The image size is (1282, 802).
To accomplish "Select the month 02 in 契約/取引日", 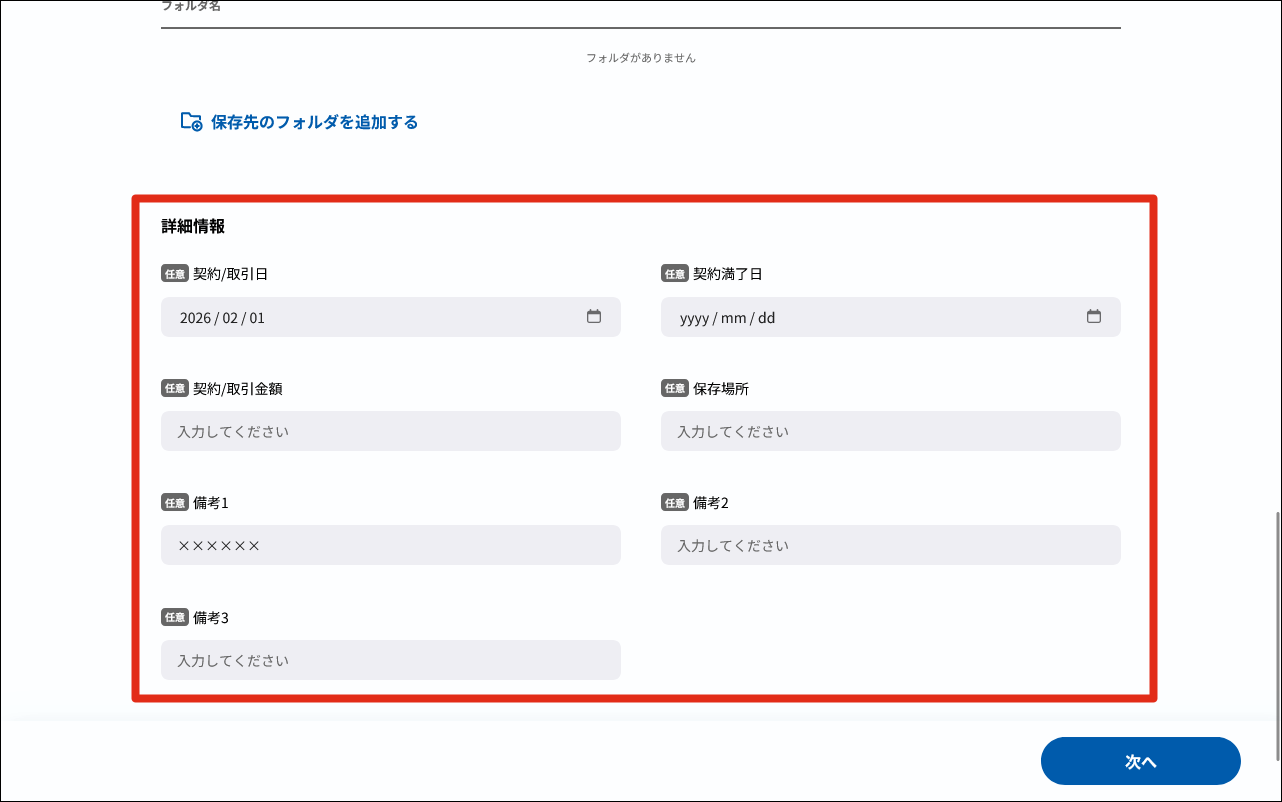I will pyautogui.click(x=231, y=318).
